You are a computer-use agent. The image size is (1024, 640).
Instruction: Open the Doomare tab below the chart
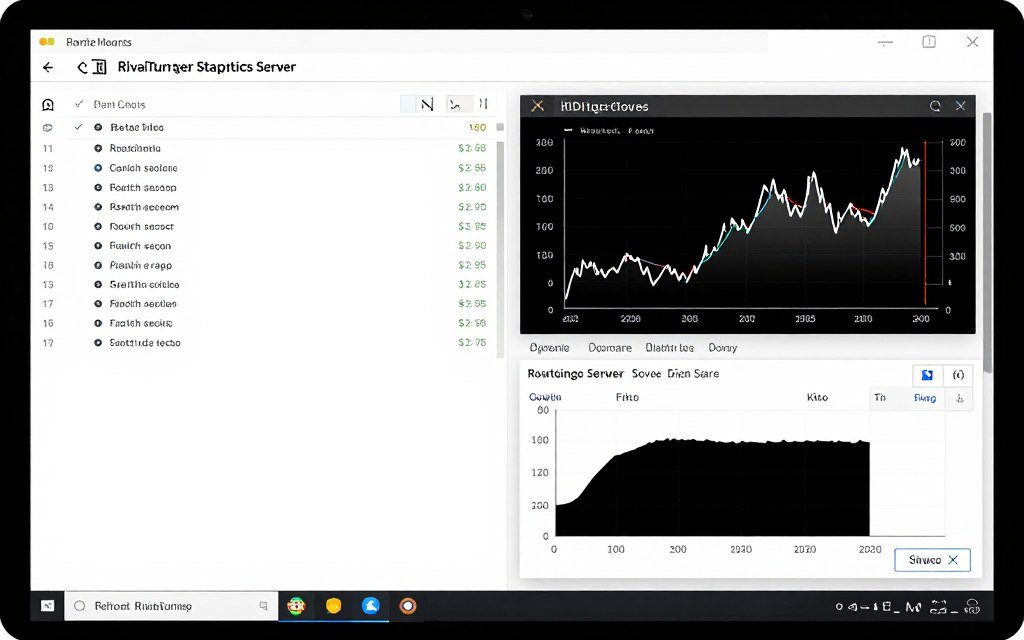609,348
